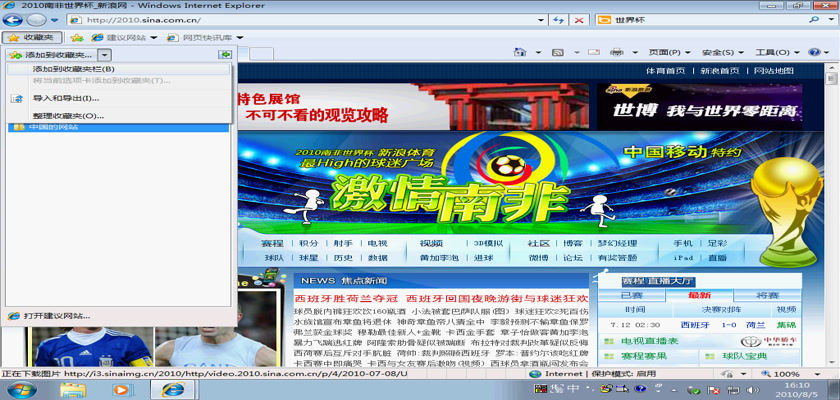Open Windows Media Player from the taskbar
840x400 pixels.
[120, 389]
